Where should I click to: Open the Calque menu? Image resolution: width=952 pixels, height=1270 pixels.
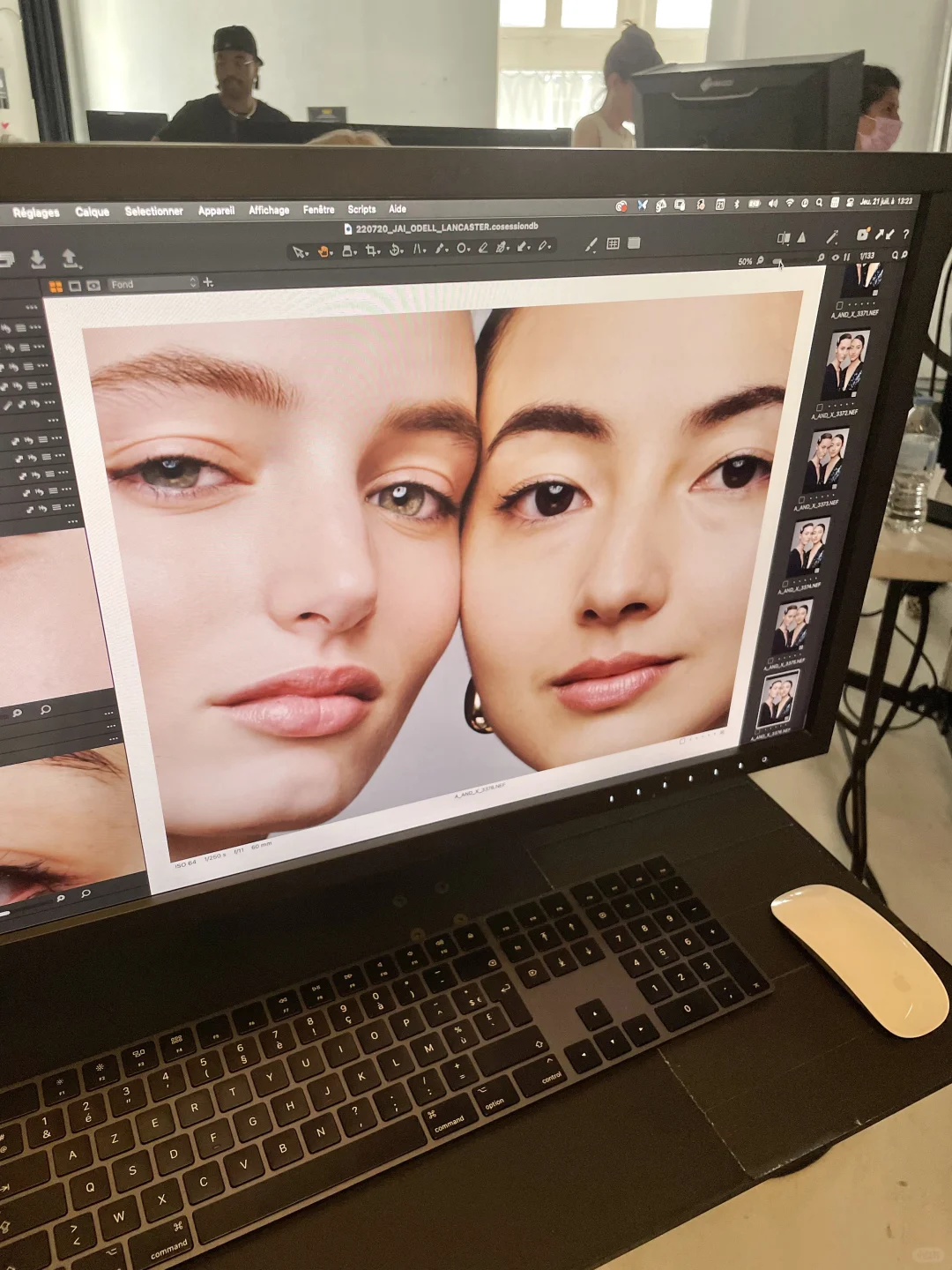[92, 212]
